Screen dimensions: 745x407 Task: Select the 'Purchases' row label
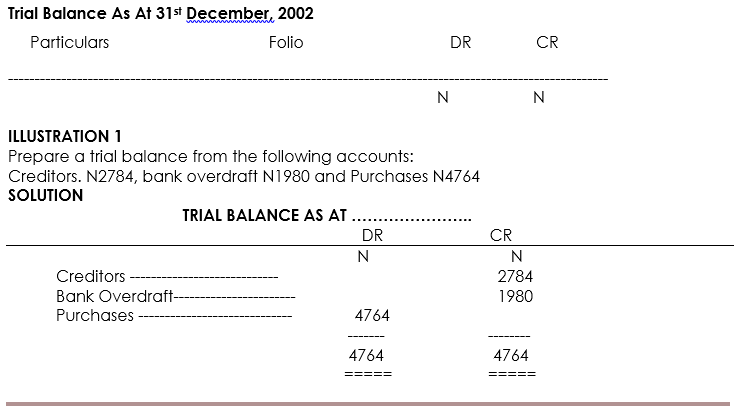click(95, 316)
